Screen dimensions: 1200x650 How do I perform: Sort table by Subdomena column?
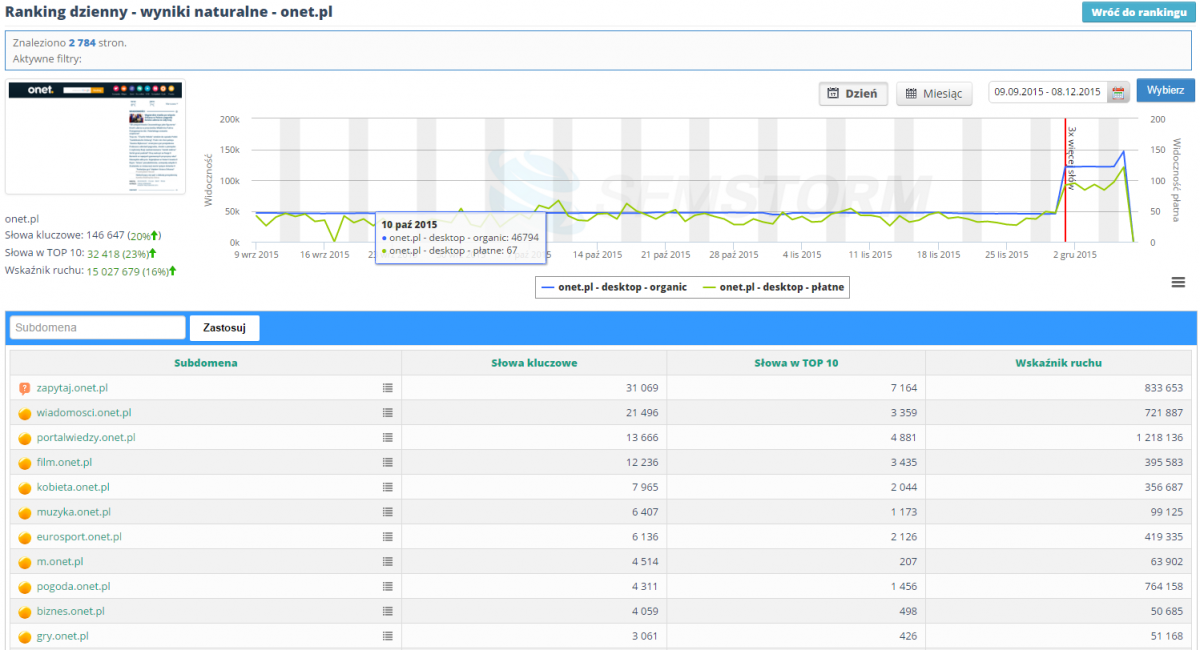[205, 362]
